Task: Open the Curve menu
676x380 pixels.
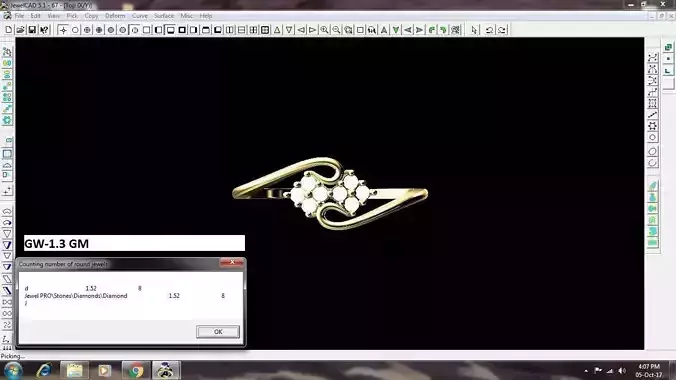Action: coord(140,16)
